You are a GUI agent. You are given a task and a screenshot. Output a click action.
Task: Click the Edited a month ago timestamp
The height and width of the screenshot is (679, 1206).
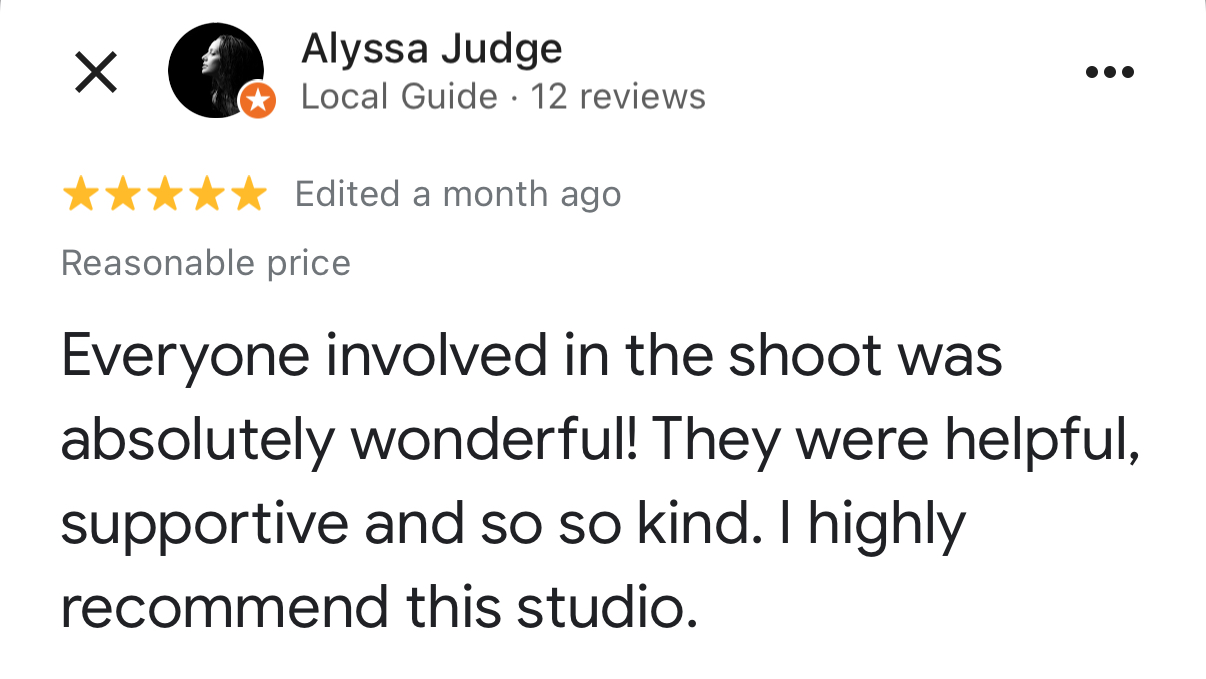[x=458, y=194]
